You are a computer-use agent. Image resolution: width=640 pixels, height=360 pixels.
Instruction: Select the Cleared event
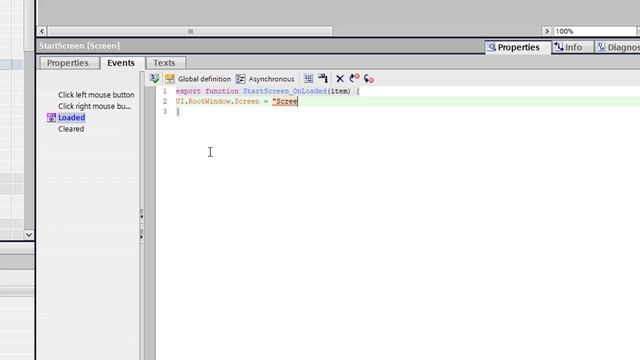click(71, 129)
